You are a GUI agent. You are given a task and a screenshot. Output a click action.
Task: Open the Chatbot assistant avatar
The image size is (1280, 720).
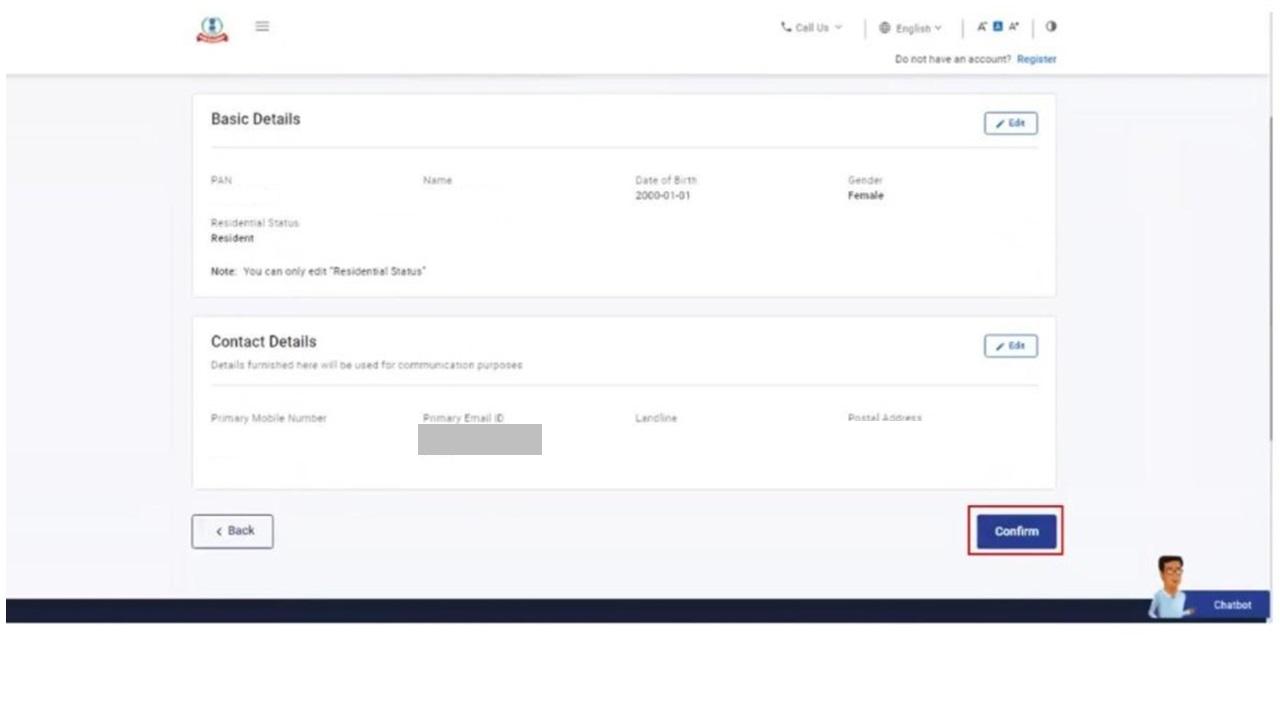pos(1169,587)
